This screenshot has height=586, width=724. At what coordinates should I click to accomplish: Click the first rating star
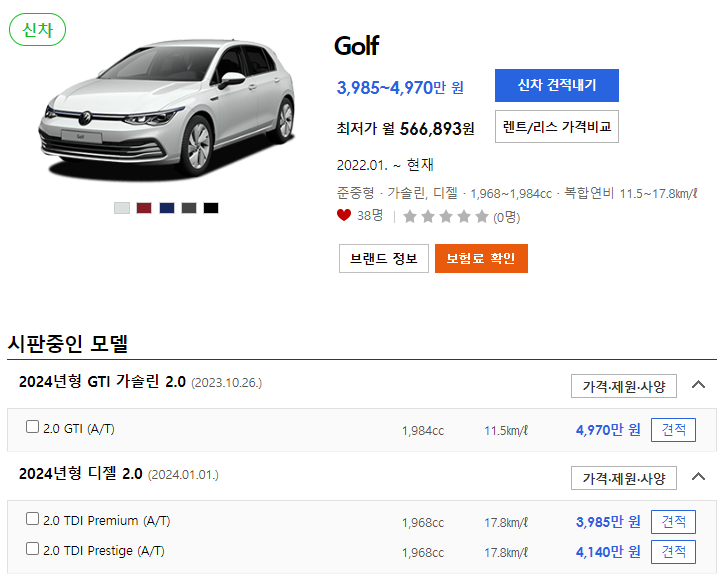[x=410, y=217]
